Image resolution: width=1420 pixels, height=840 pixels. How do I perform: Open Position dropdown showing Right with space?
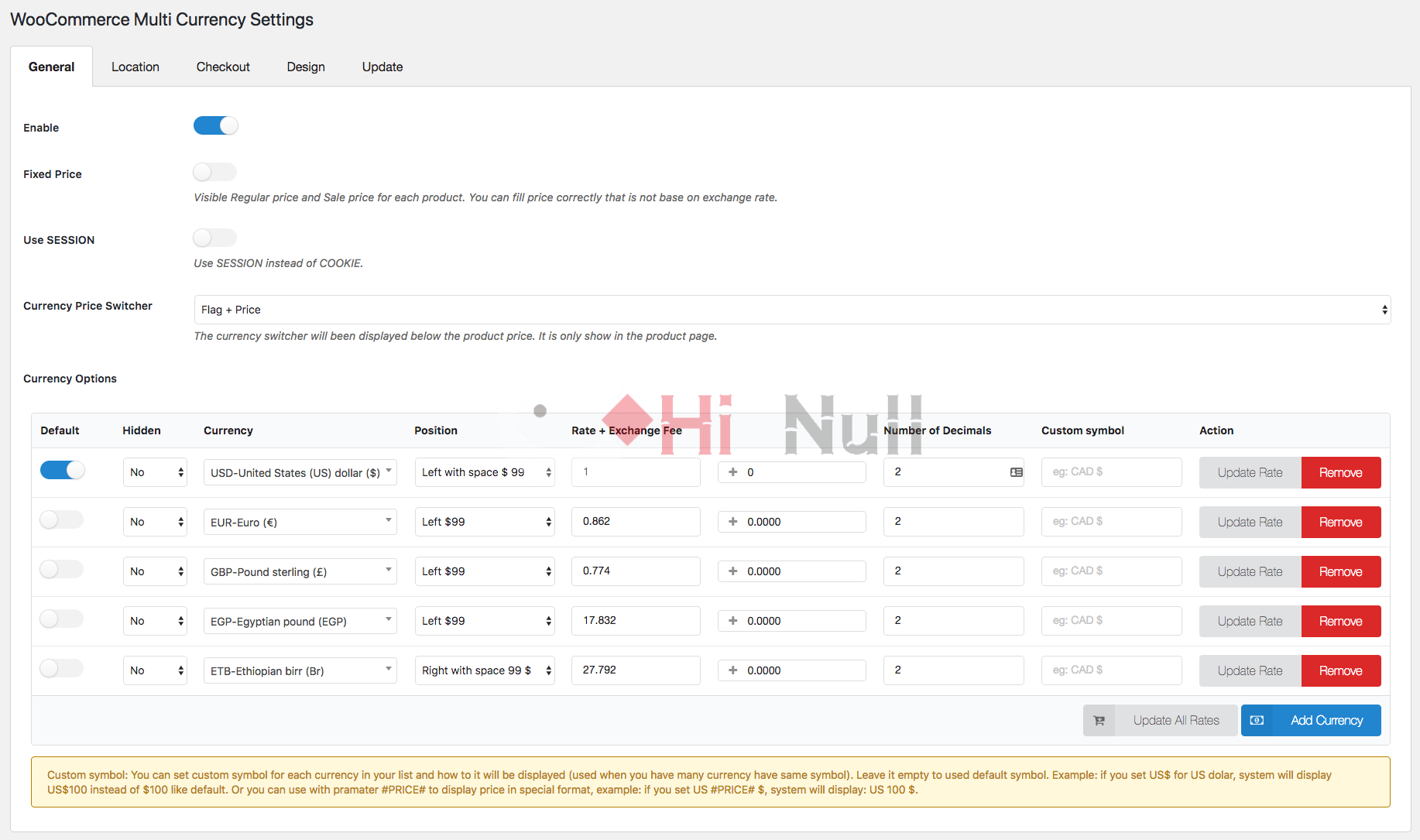[485, 670]
